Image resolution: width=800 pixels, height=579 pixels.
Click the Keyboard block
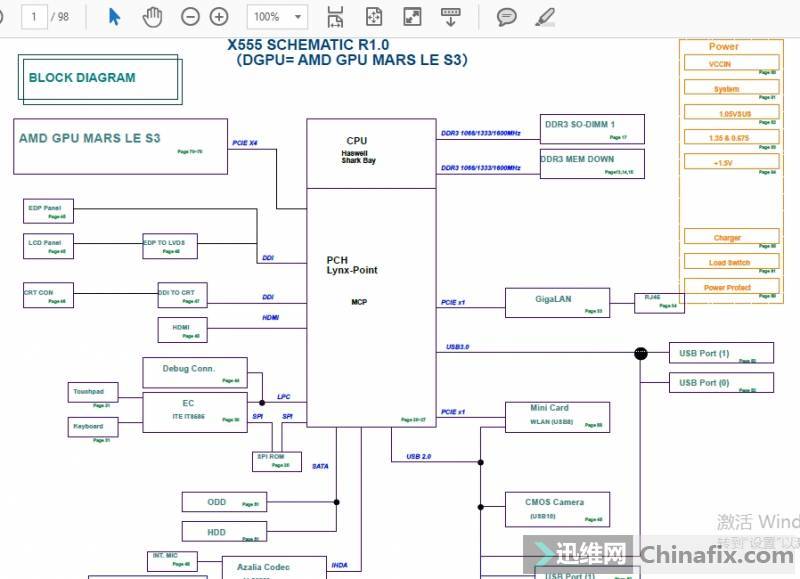pyautogui.click(x=93, y=427)
